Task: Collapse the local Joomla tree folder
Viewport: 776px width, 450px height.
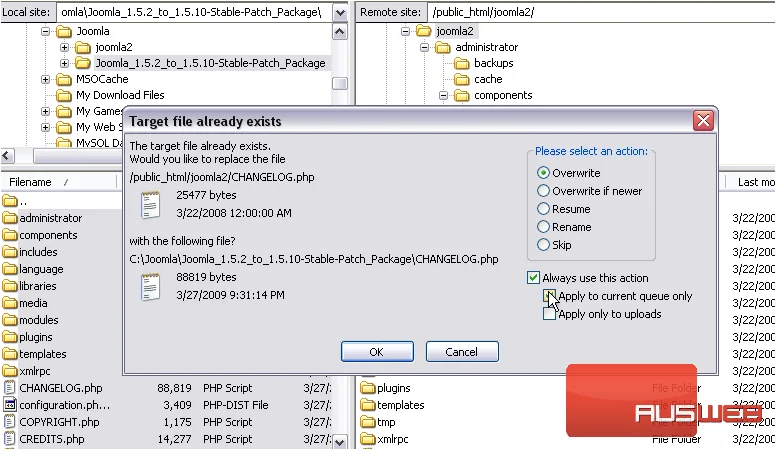Action: point(46,31)
